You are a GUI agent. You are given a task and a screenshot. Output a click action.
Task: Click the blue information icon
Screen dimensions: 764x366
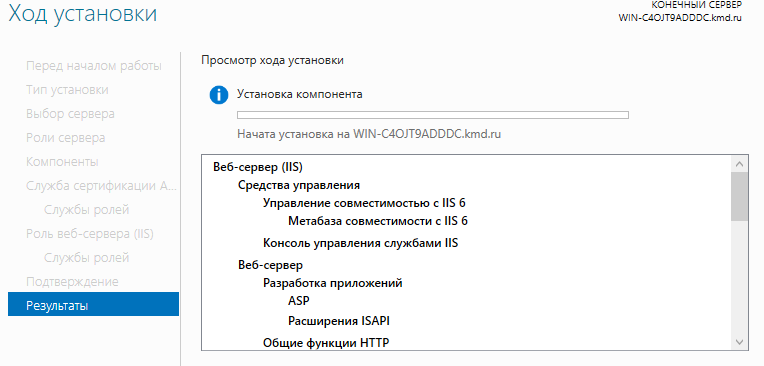[219, 95]
